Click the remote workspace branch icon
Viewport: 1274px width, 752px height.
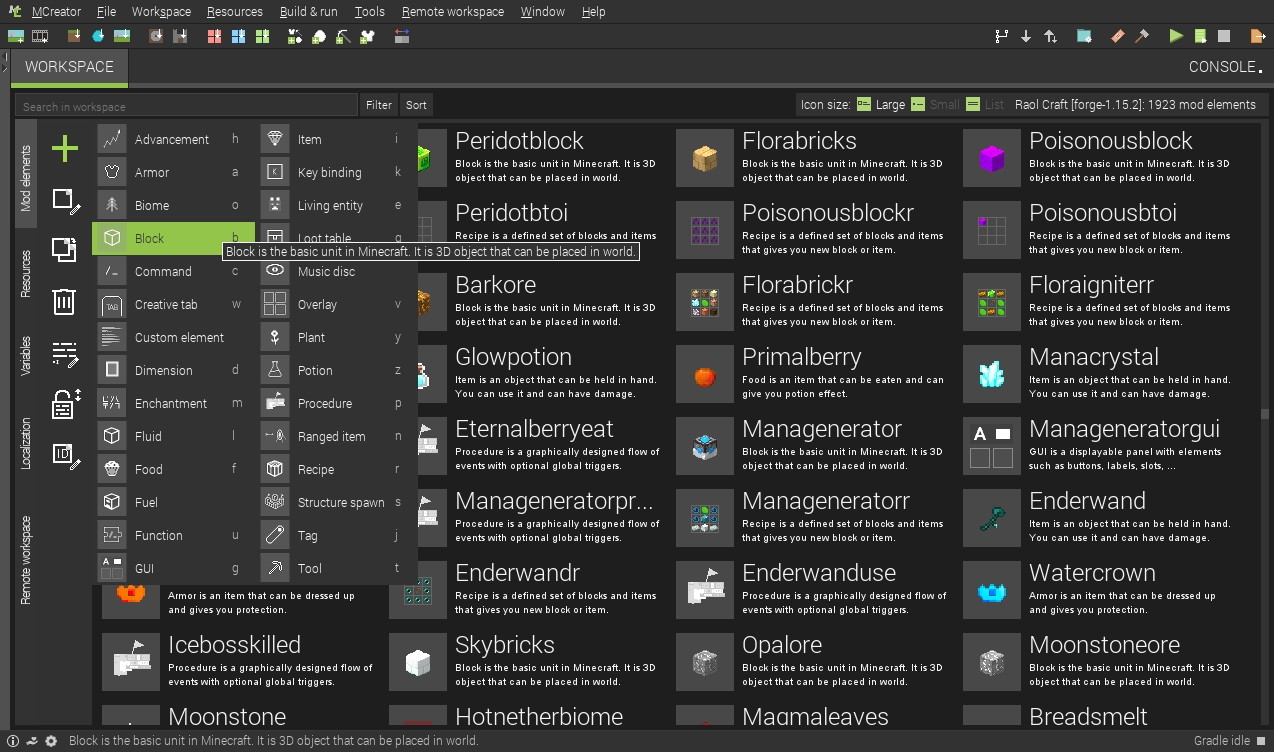coord(1002,36)
